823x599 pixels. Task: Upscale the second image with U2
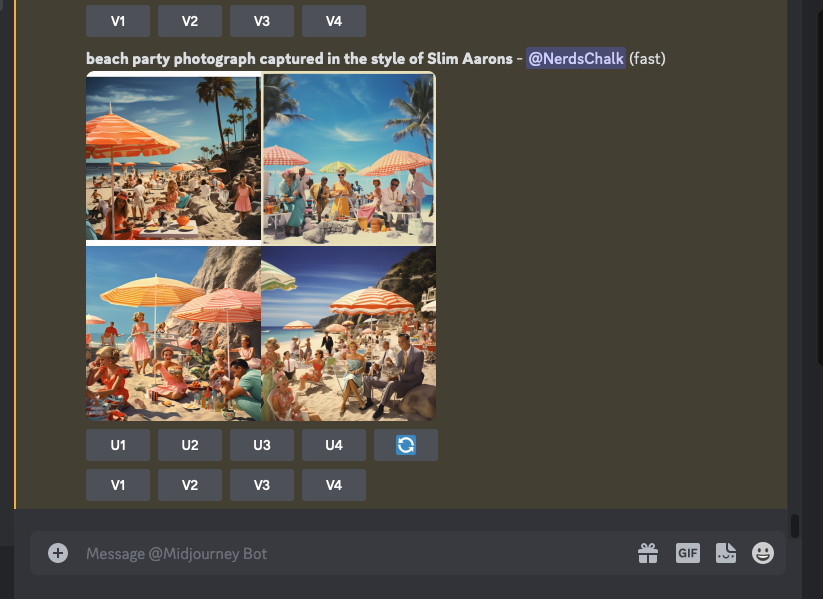190,445
